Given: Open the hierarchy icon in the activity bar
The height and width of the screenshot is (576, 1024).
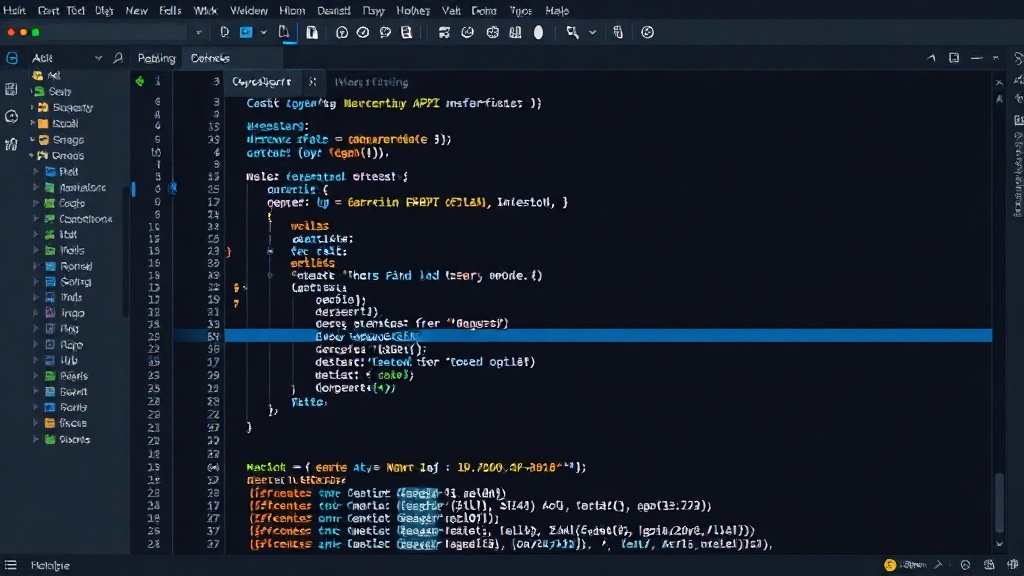Looking at the screenshot, I should (11, 144).
